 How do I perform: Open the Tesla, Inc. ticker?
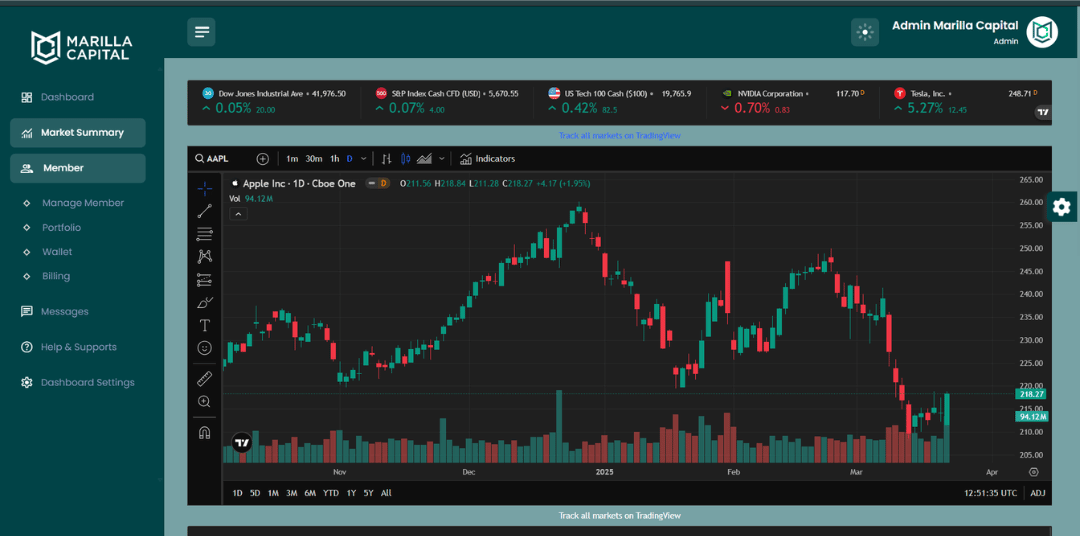(x=964, y=101)
